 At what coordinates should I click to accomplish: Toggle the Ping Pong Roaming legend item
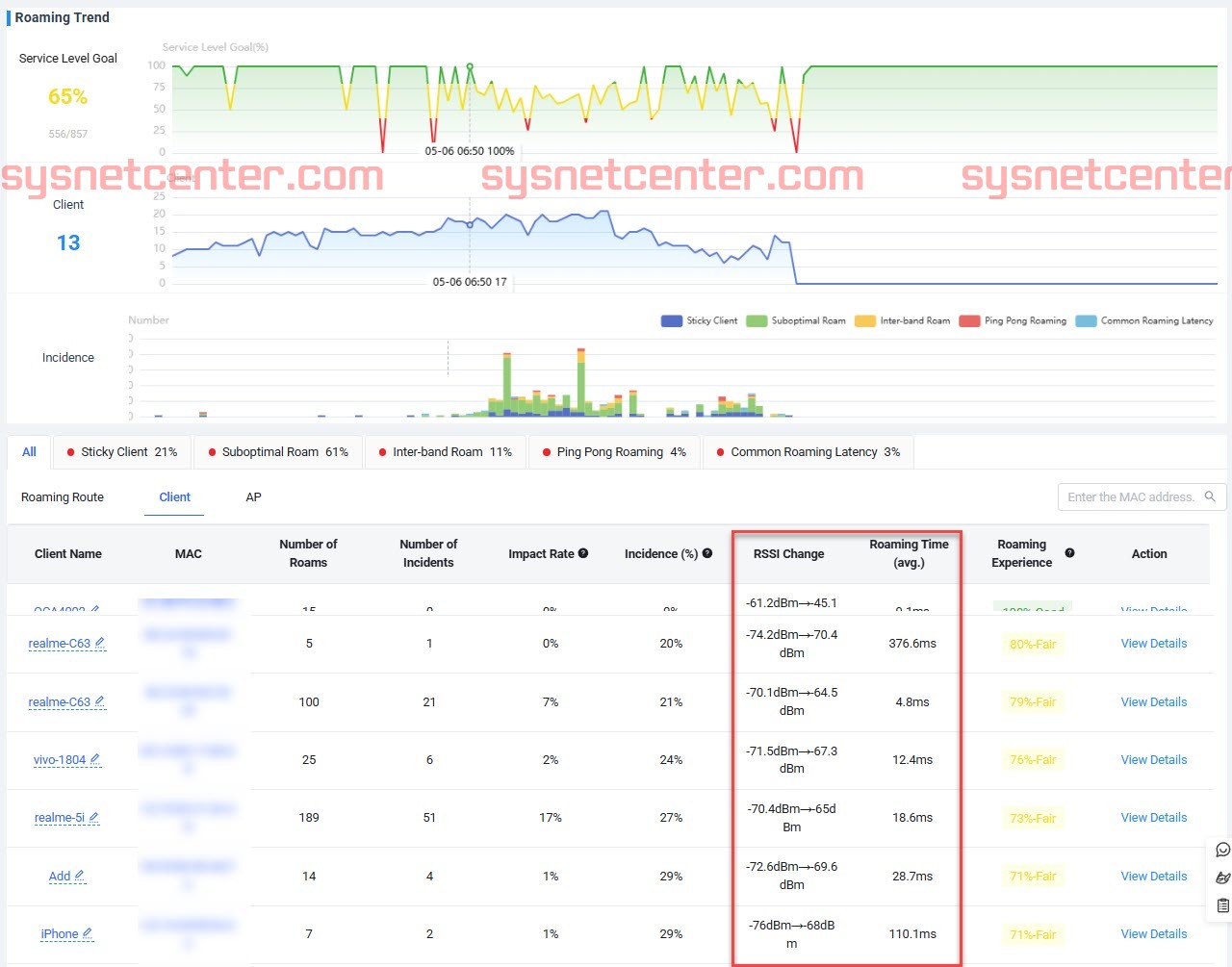point(1013,320)
